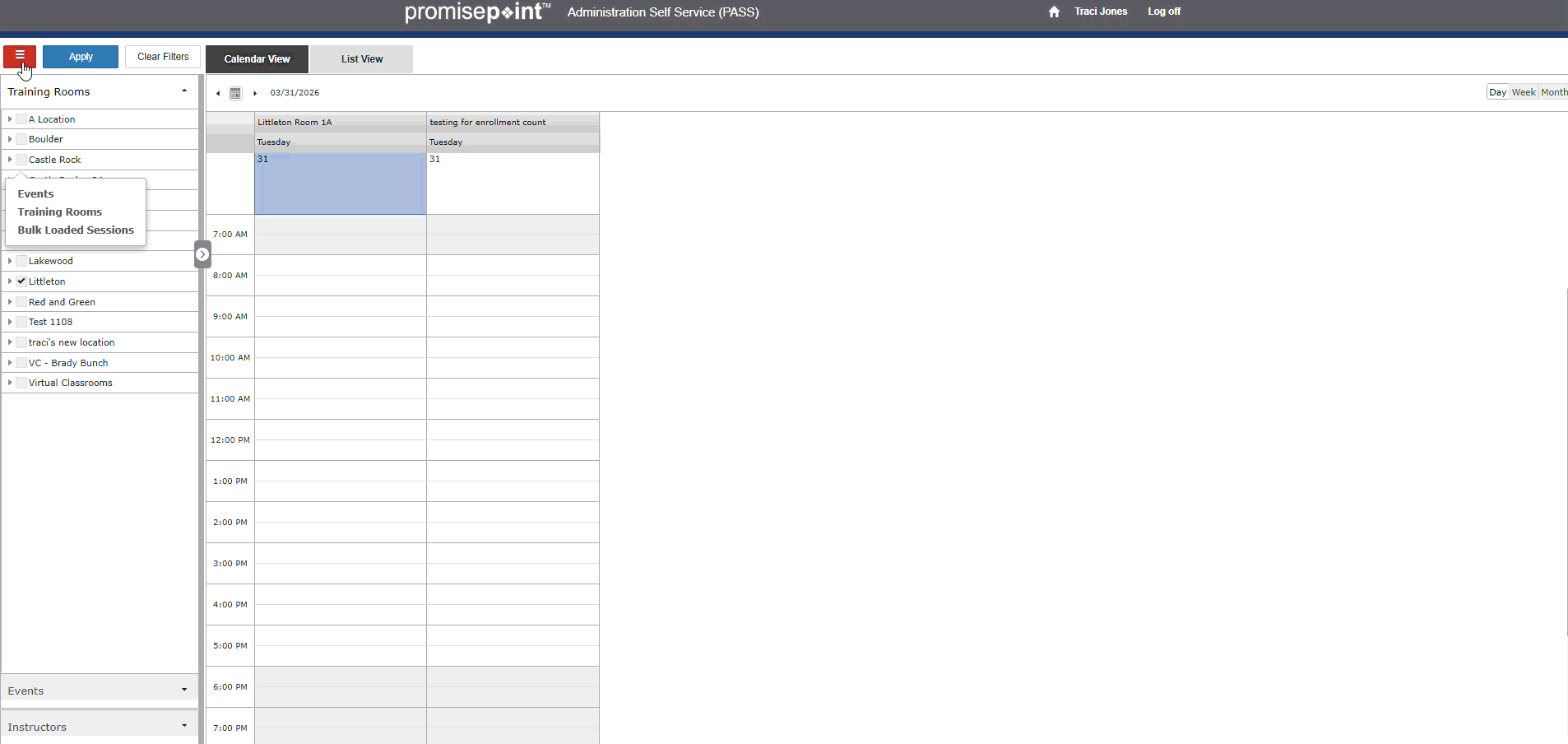The image size is (1568, 744).
Task: Choose Events from the popup menu
Action: tap(36, 194)
